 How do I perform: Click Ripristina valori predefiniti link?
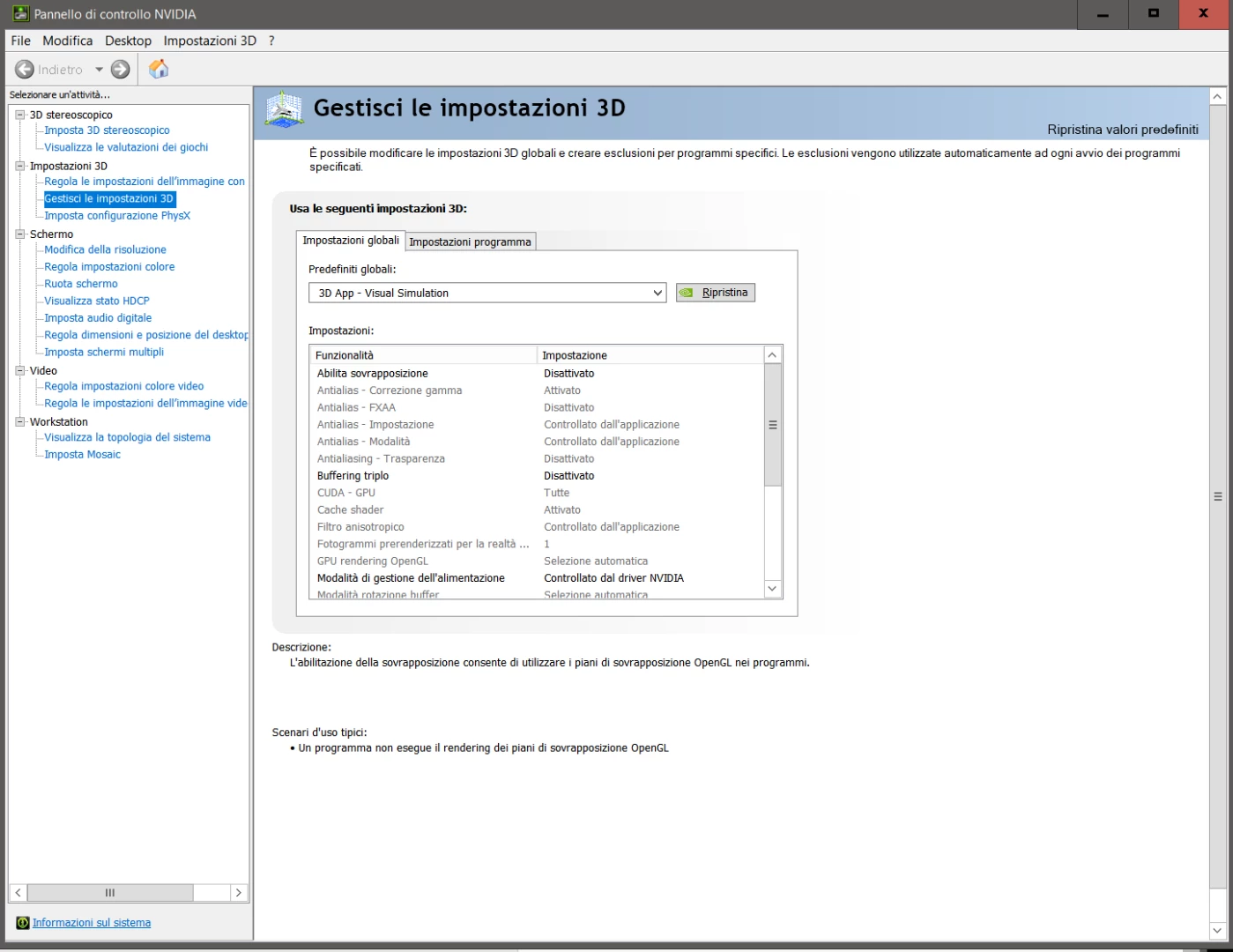coord(1123,130)
